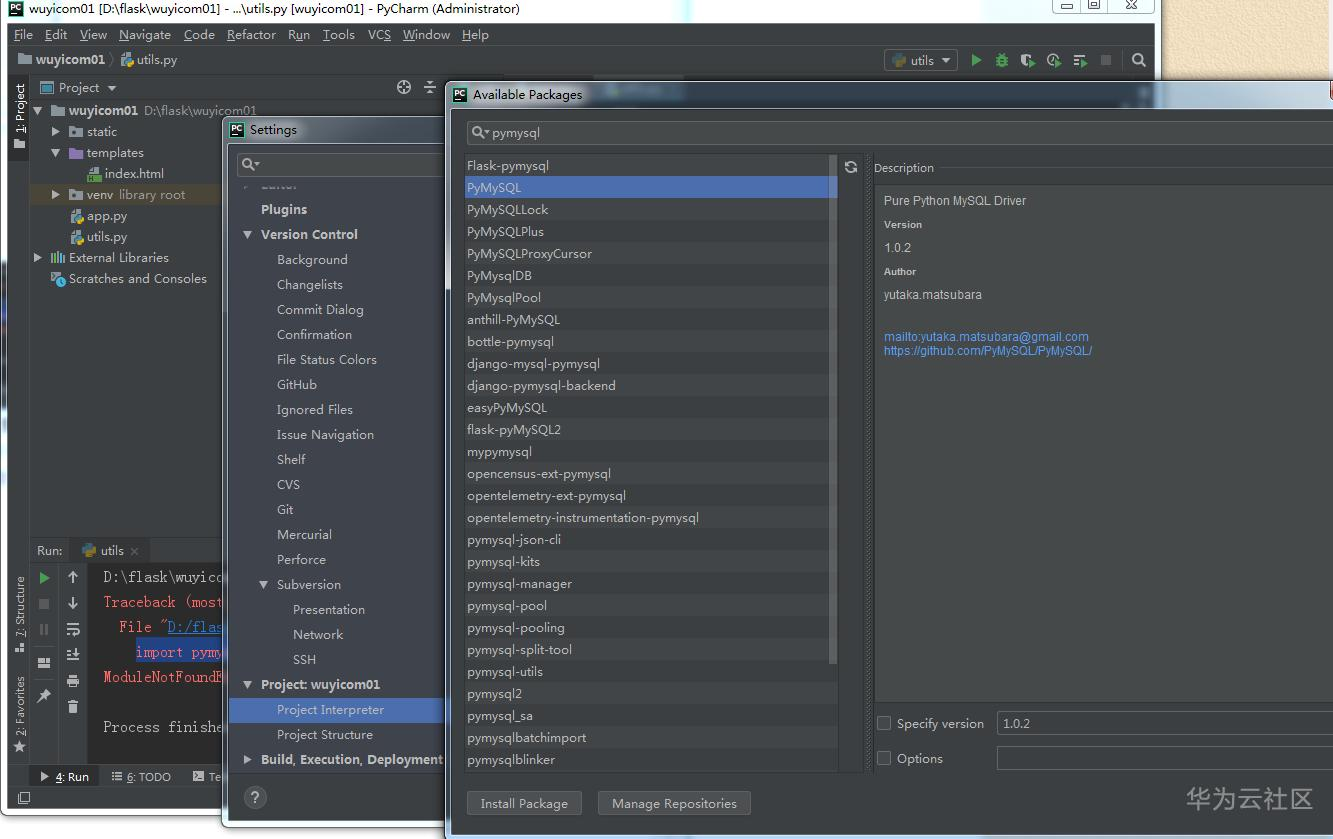Collapse all in Project panel
Viewport: 1333px width, 839px height.
tap(430, 87)
